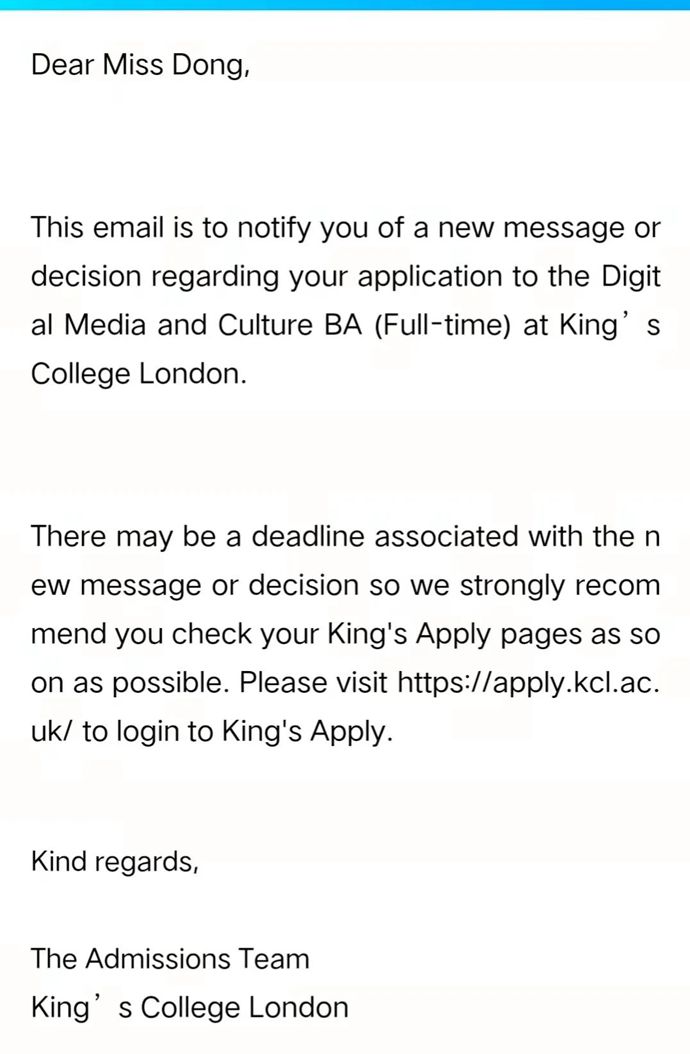Click 'The Admissions Team' signature line

(170, 959)
